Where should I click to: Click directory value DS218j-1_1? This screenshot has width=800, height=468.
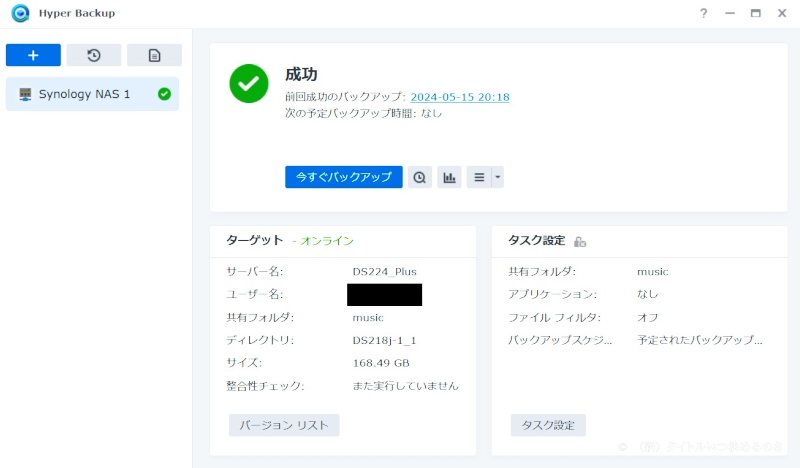pos(384,340)
